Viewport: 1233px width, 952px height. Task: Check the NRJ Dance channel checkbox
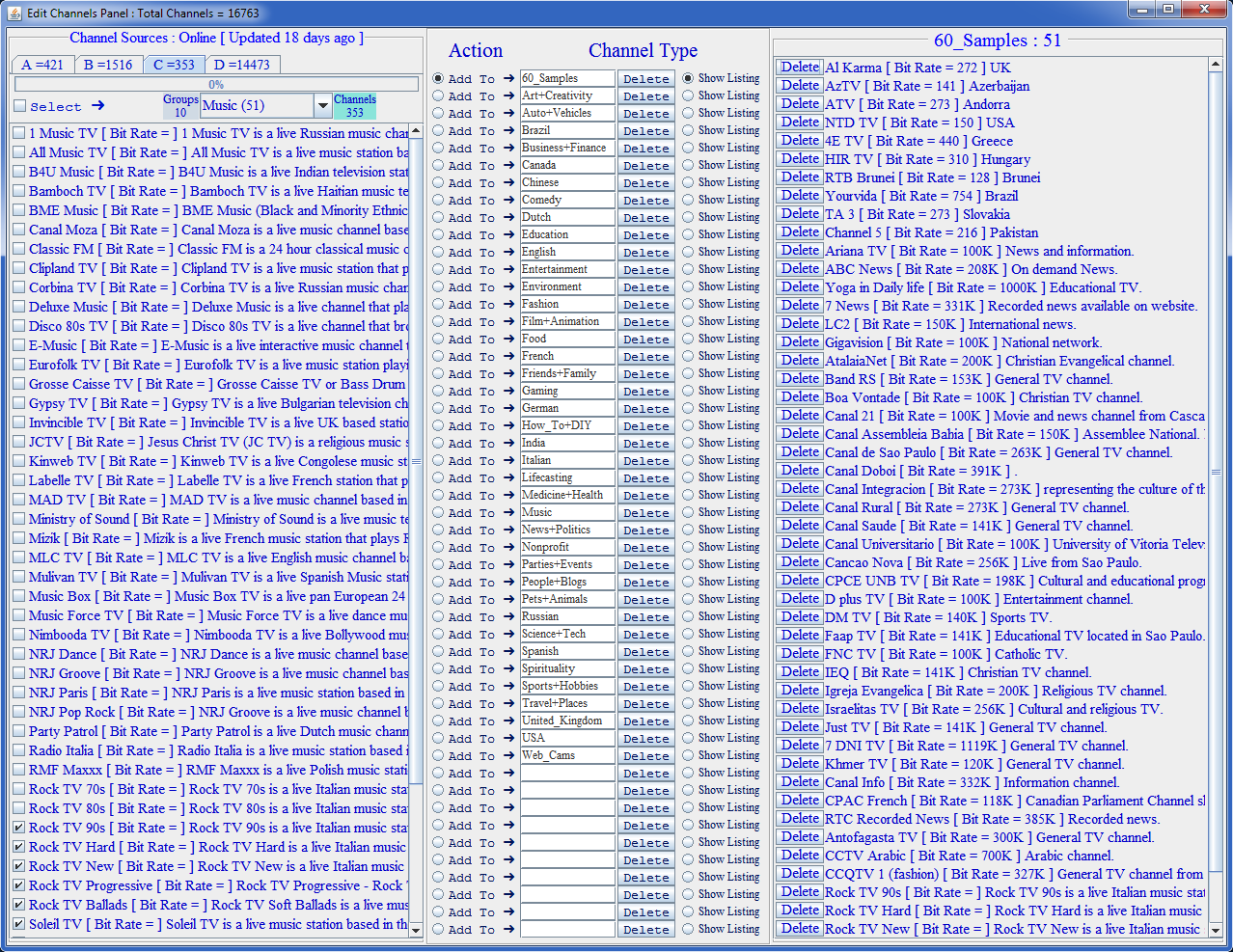click(x=19, y=654)
